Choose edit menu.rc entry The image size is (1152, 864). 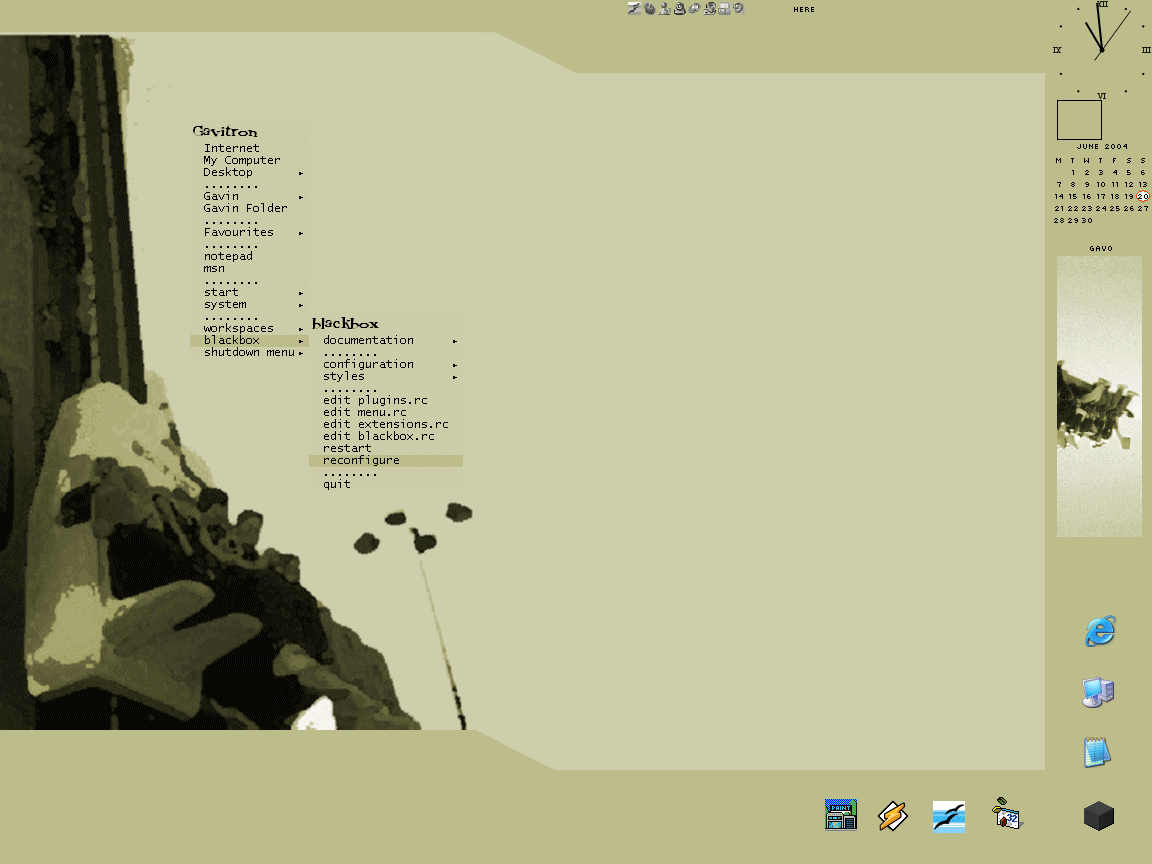(365, 412)
